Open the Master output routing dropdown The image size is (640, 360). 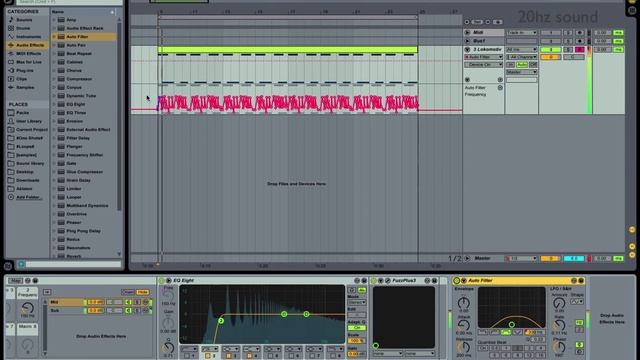tap(522, 72)
